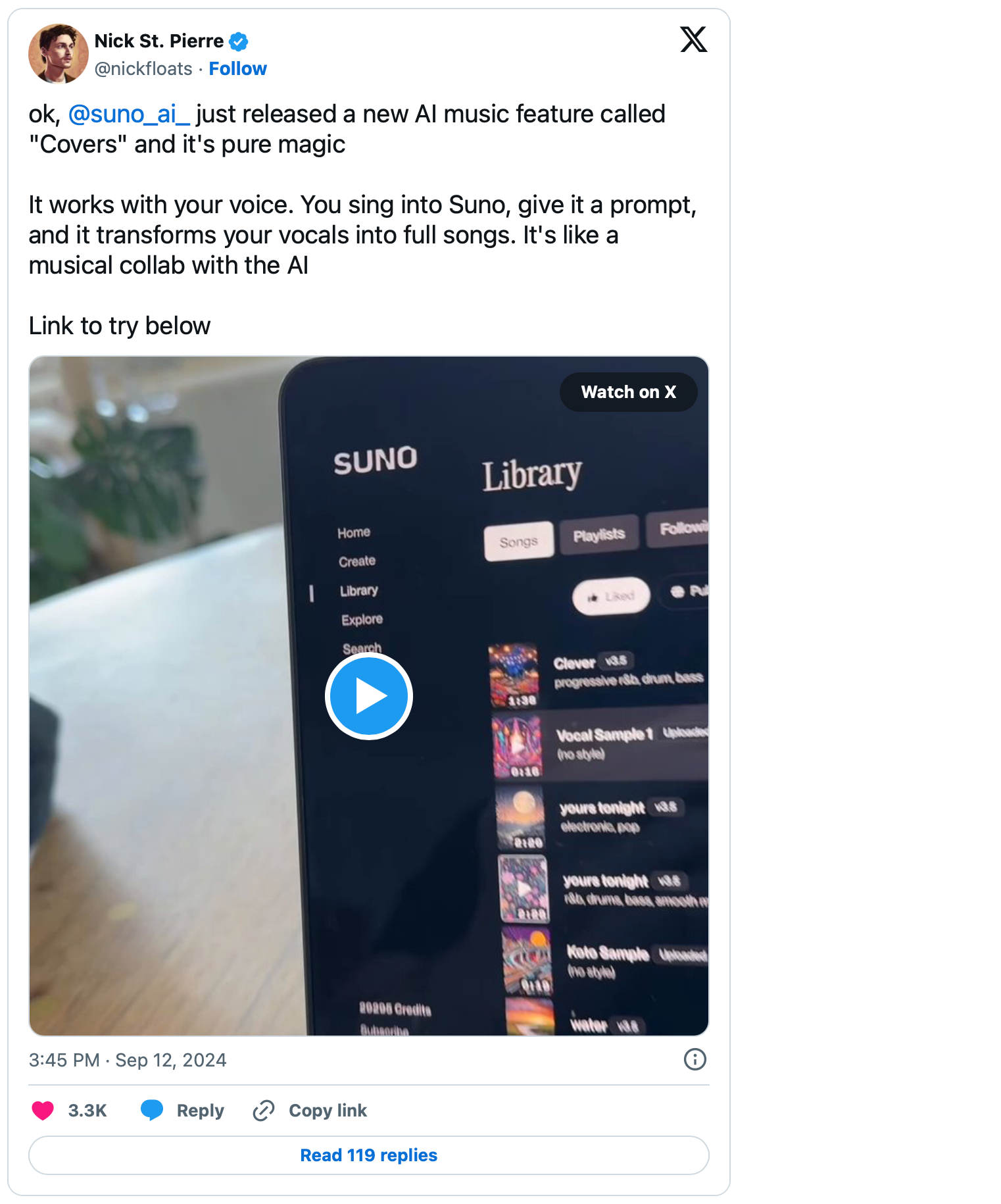Follow the @nickfloats account
The image size is (1001, 1204).
point(237,68)
